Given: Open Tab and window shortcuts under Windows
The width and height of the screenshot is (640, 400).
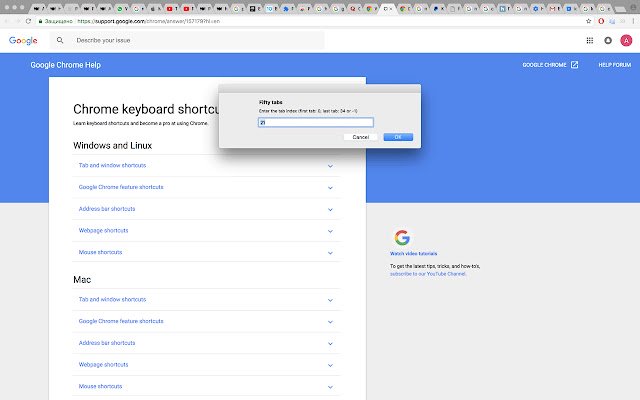Looking at the screenshot, I should pyautogui.click(x=112, y=165).
